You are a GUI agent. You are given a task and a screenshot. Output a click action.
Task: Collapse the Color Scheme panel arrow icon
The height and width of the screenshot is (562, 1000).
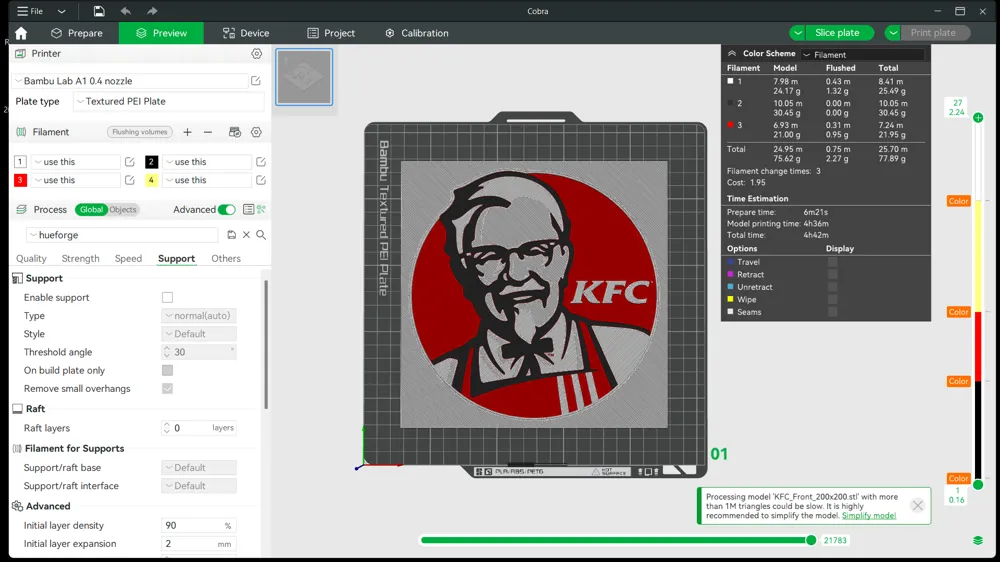point(732,54)
